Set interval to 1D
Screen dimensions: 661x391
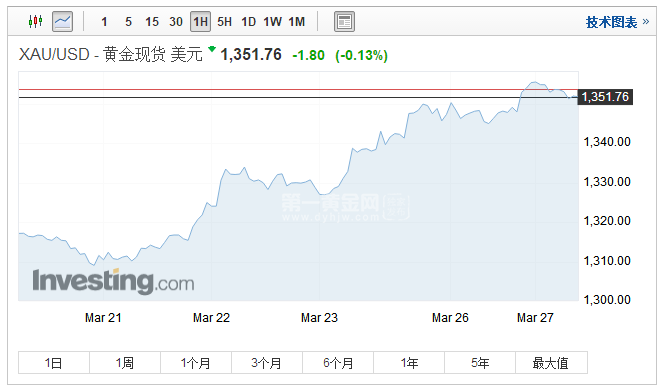[x=248, y=21]
